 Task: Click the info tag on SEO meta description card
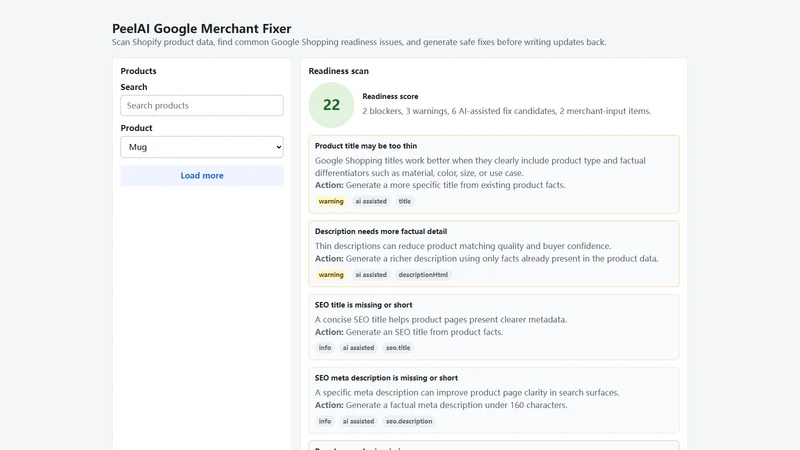coord(325,421)
